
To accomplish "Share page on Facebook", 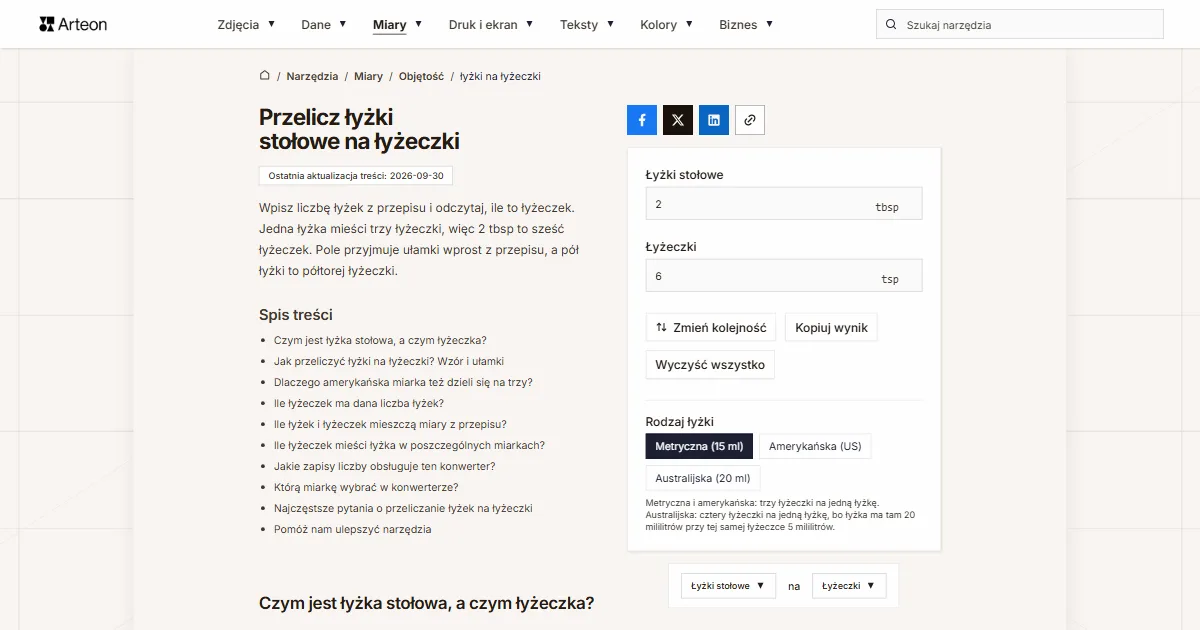I will [x=642, y=120].
